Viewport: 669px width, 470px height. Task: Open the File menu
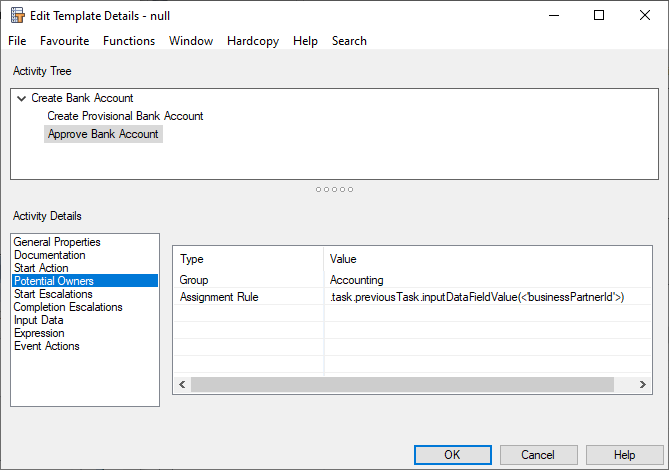[17, 41]
